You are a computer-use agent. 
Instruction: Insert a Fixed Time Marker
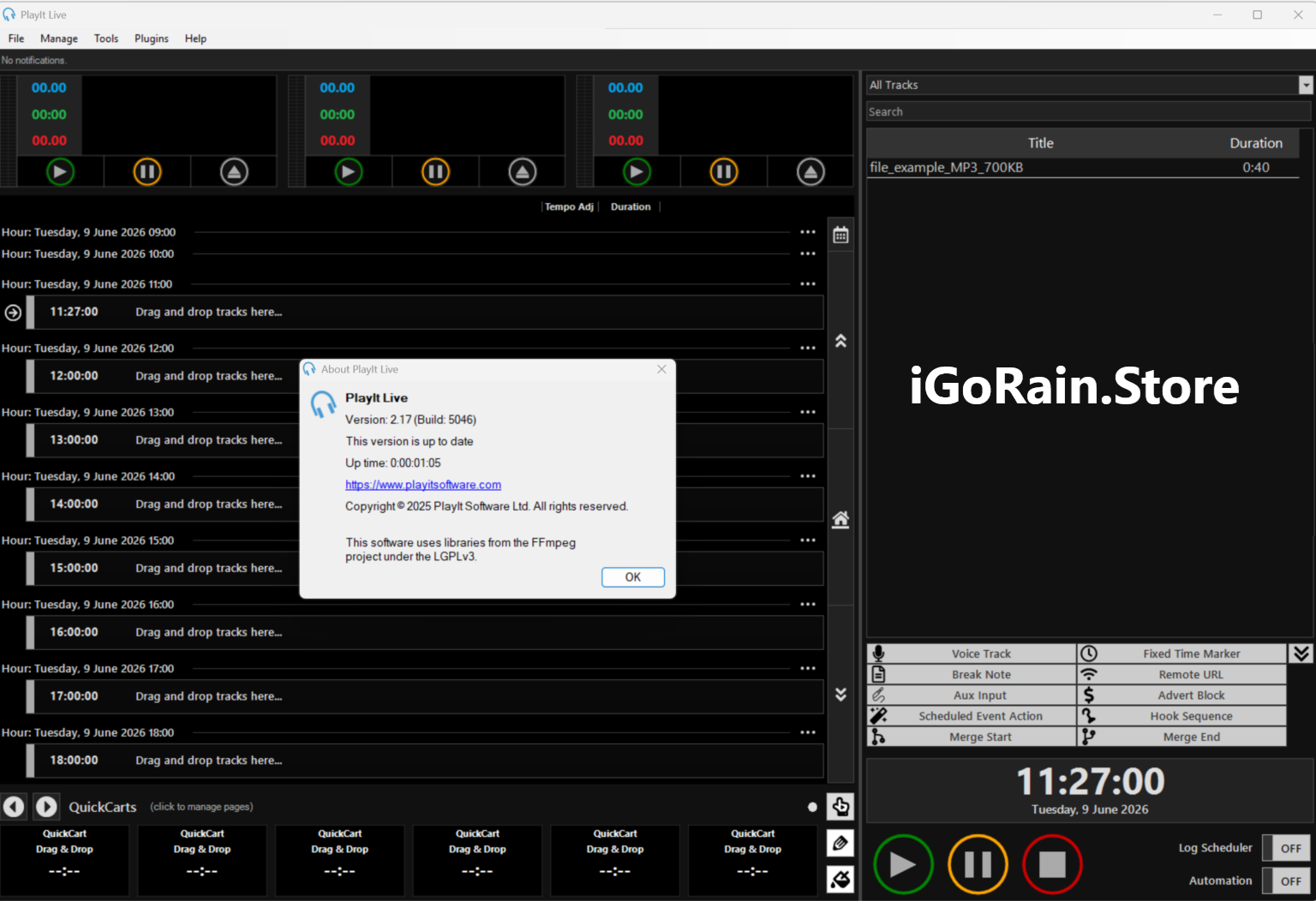(x=1182, y=653)
